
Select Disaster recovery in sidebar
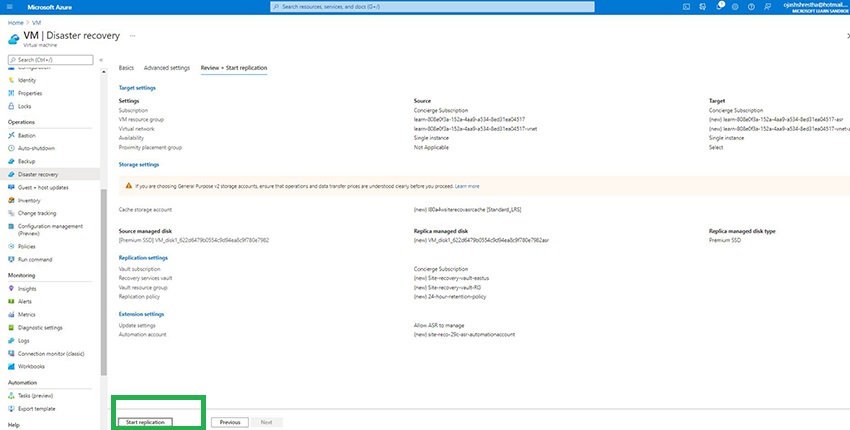pos(50,175)
